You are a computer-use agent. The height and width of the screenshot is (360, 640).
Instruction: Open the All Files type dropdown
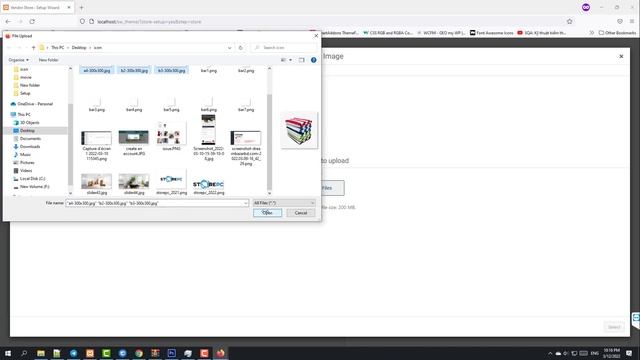click(284, 203)
